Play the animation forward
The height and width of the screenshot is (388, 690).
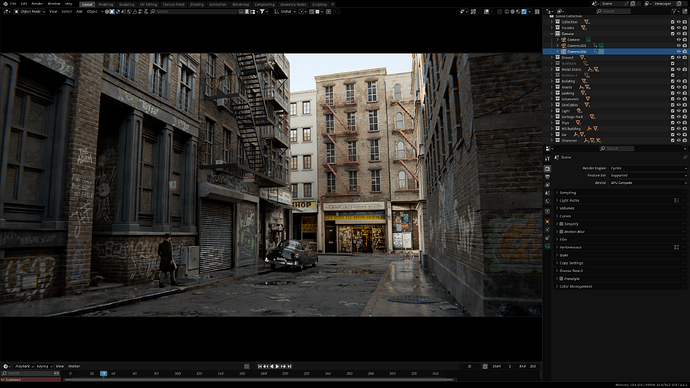tap(277, 366)
